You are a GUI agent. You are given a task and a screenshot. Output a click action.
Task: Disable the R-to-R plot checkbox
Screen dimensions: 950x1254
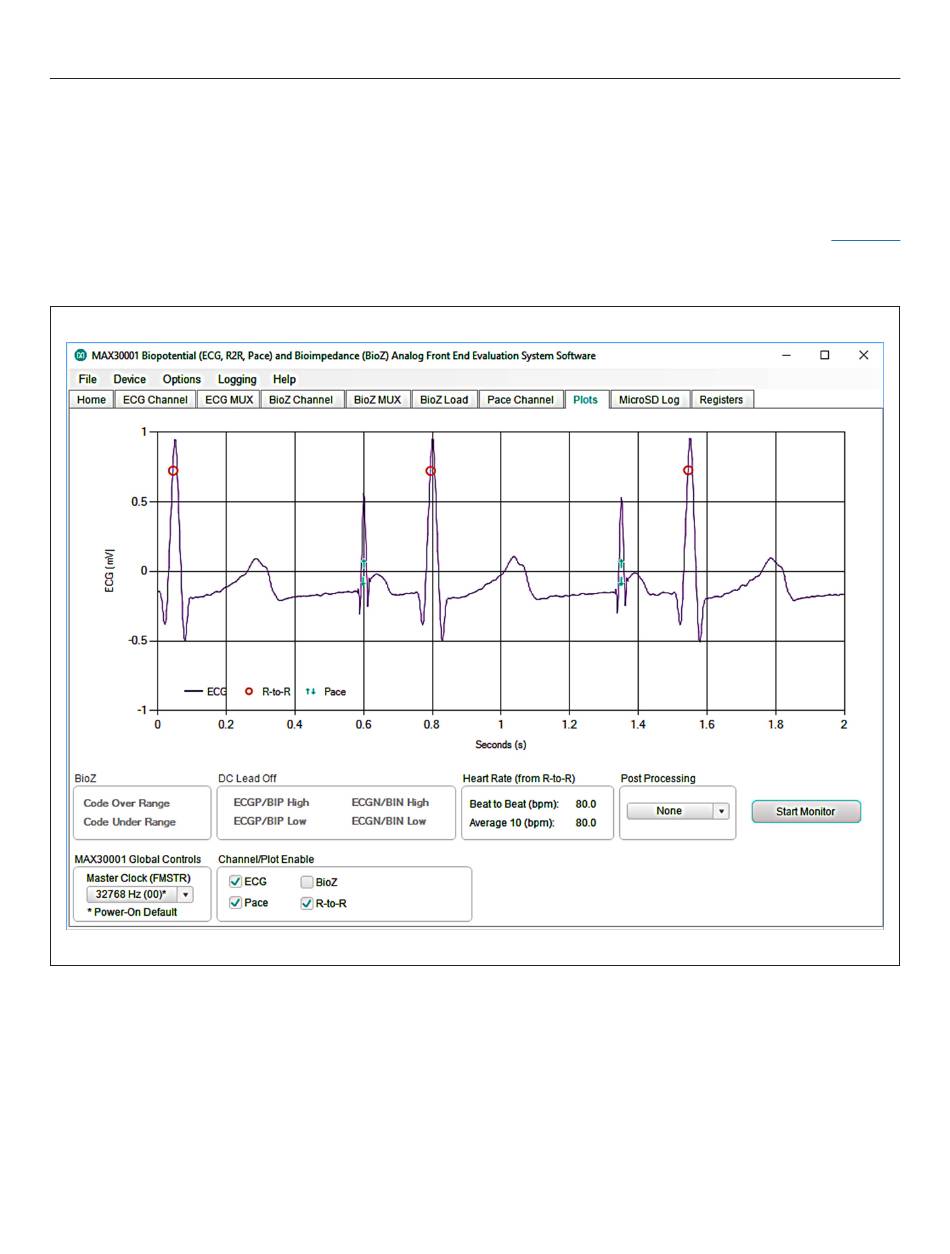[x=307, y=903]
